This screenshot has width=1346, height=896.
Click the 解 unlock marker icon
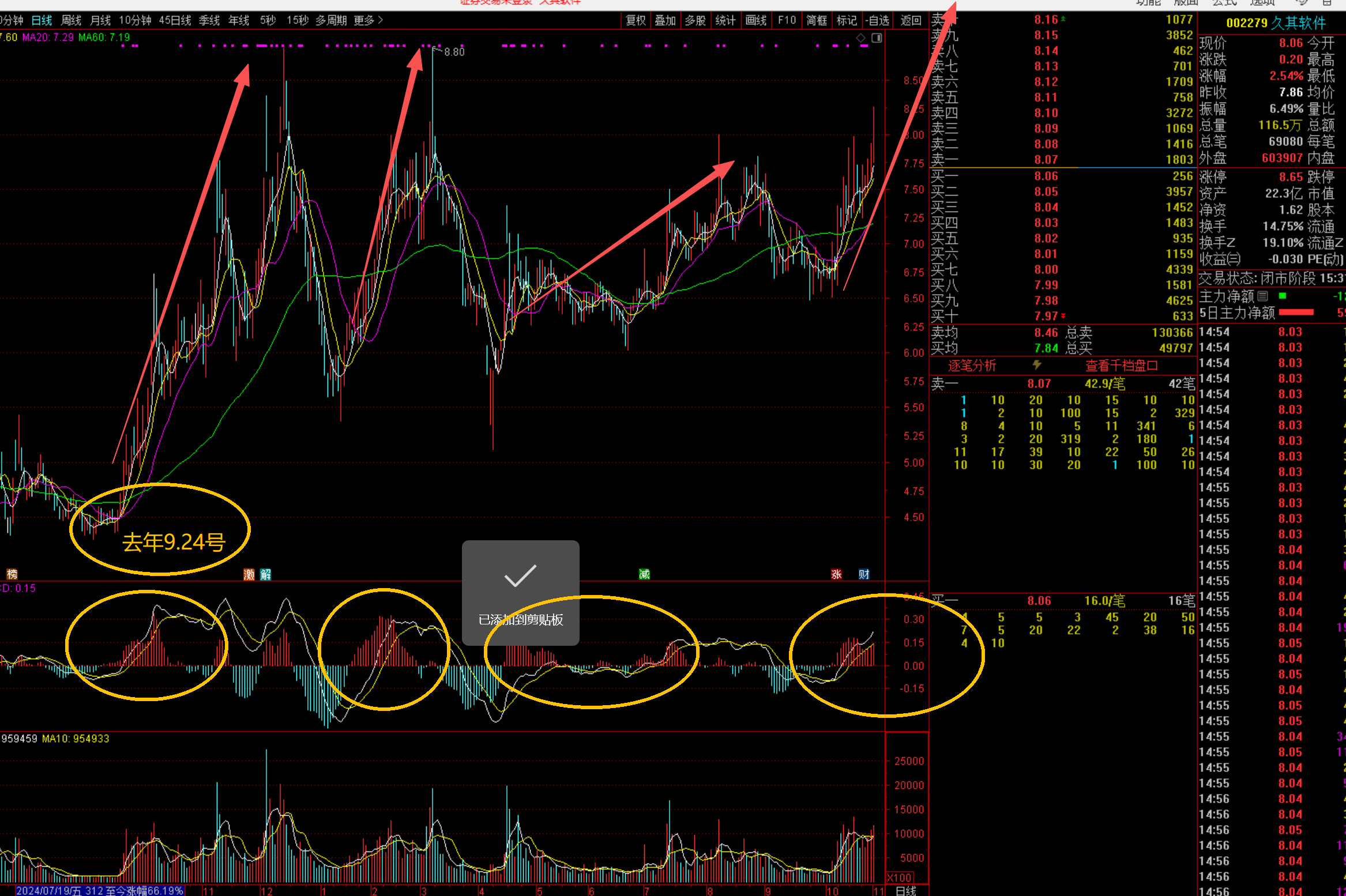265,574
